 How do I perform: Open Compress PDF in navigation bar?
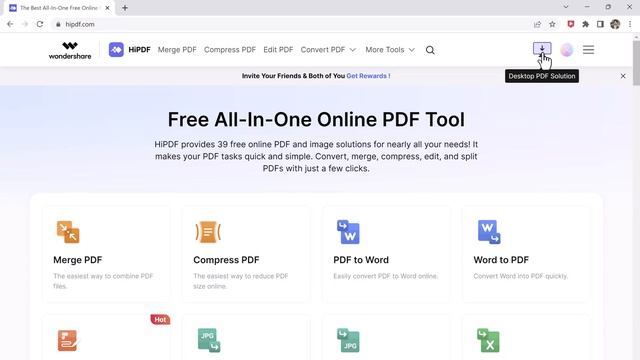point(230,50)
